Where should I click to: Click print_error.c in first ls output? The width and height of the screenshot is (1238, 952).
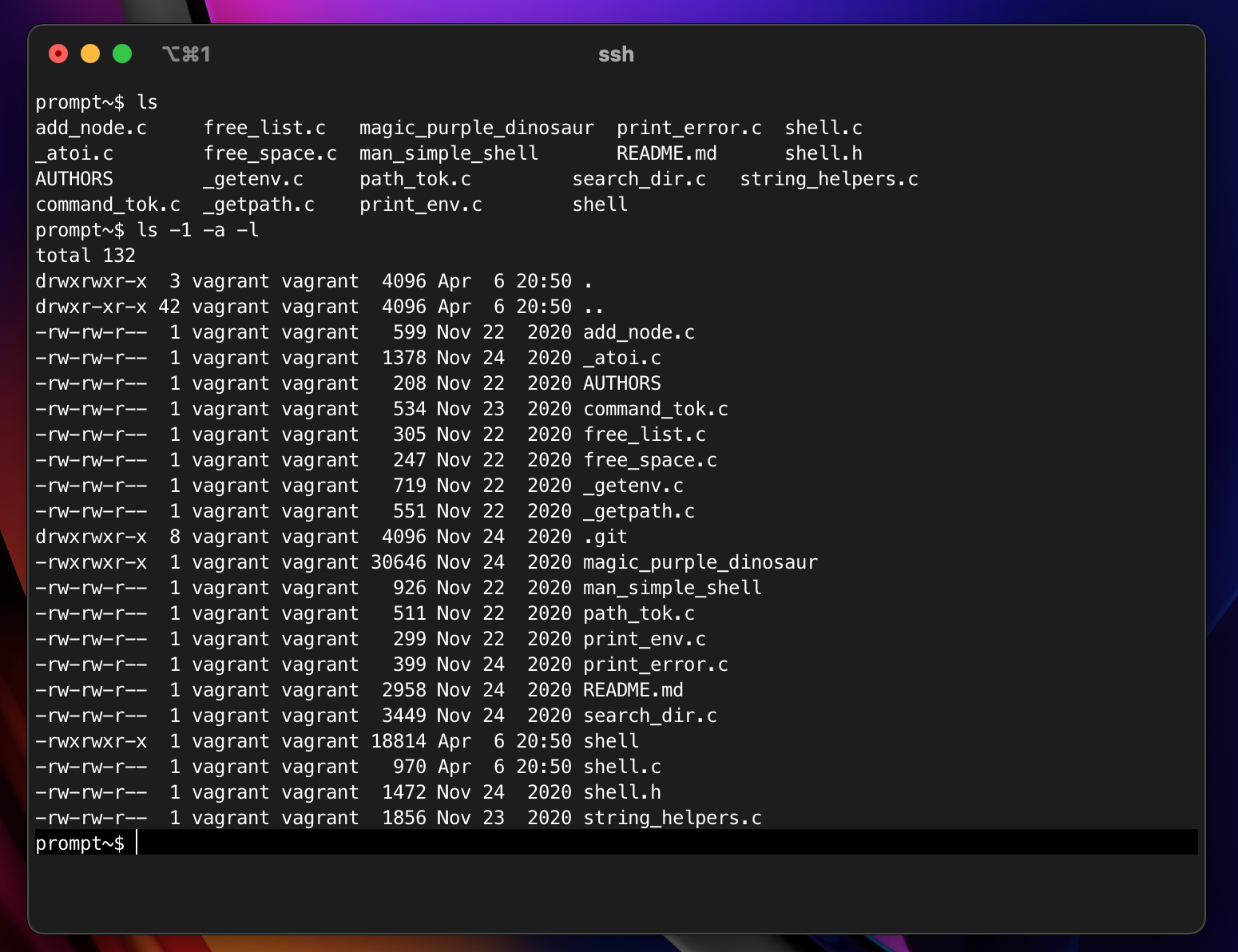click(x=689, y=128)
